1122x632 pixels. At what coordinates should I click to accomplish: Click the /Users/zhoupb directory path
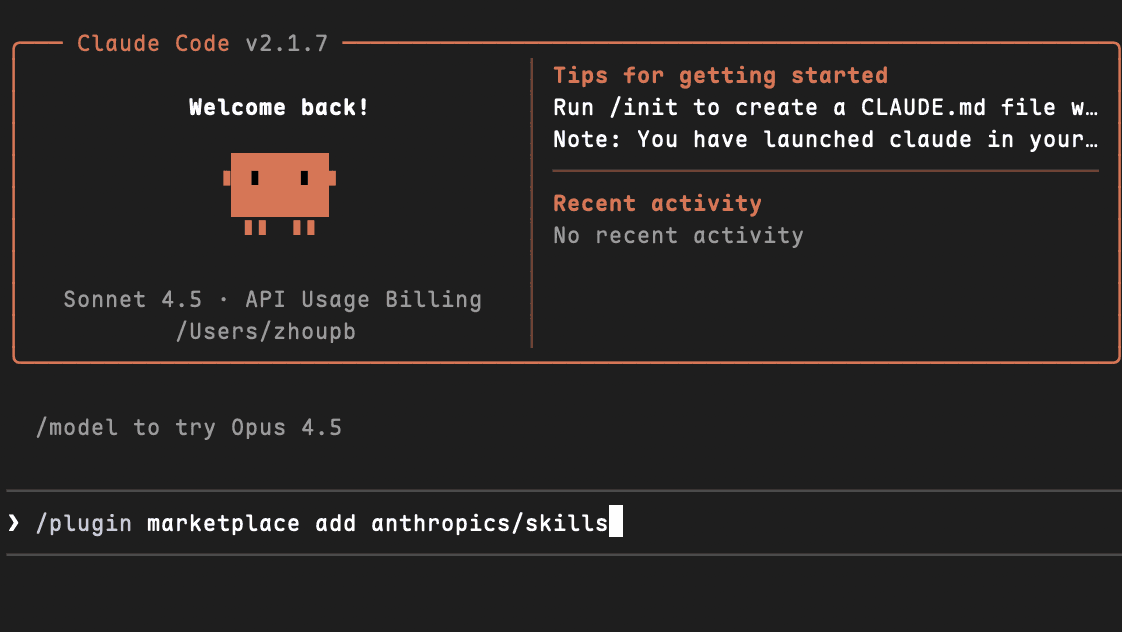tap(265, 331)
